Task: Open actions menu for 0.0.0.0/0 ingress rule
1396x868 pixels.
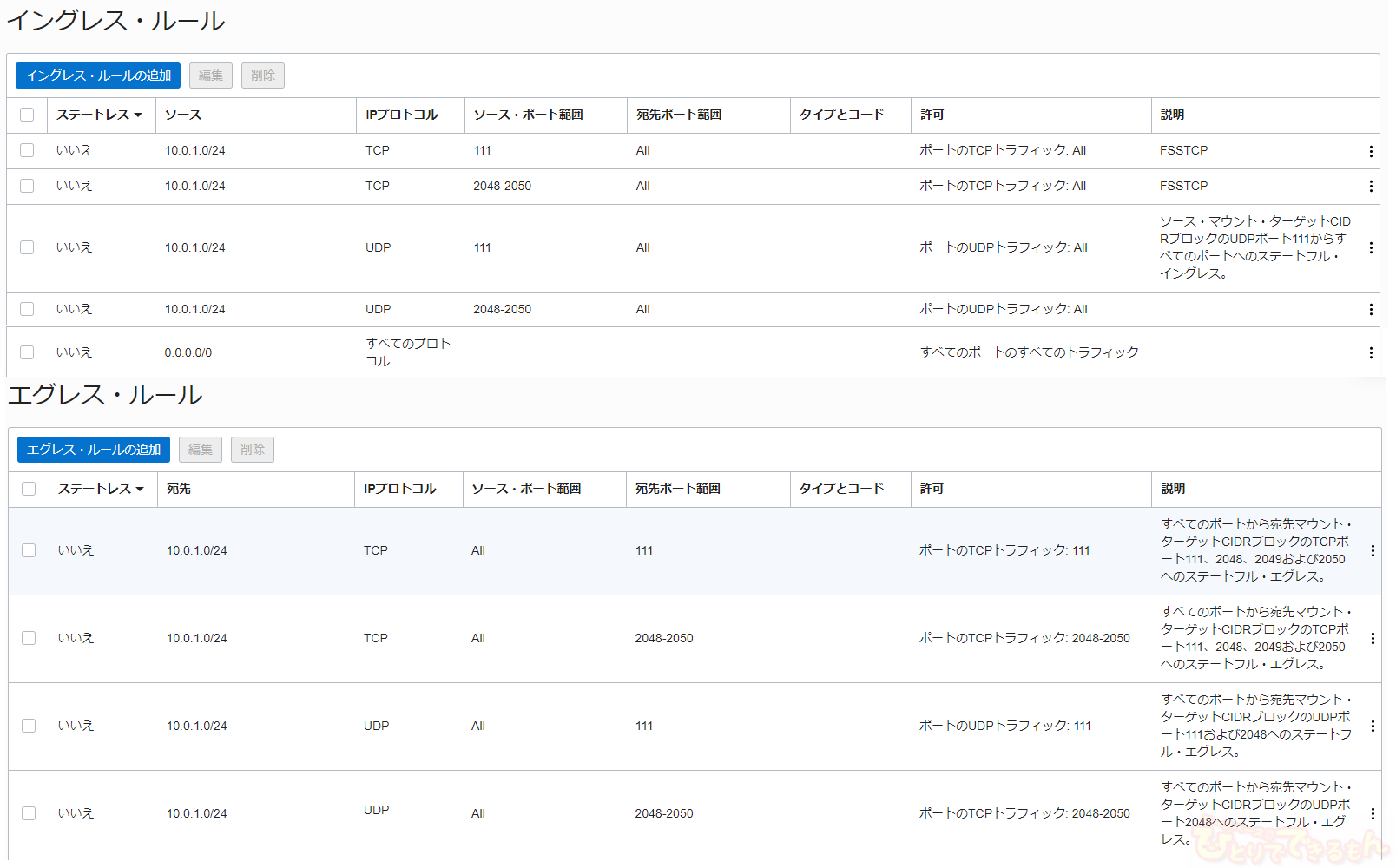Action: click(x=1371, y=353)
